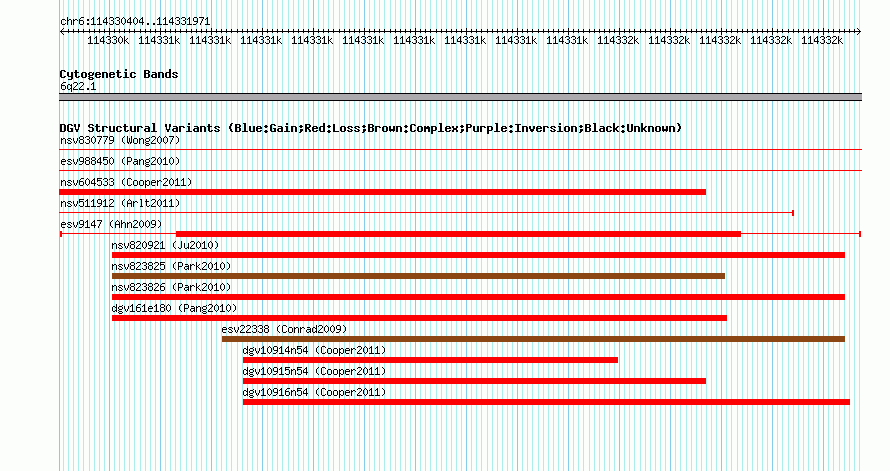Click the red loss bar of dgv10914n54

pyautogui.click(x=430, y=360)
